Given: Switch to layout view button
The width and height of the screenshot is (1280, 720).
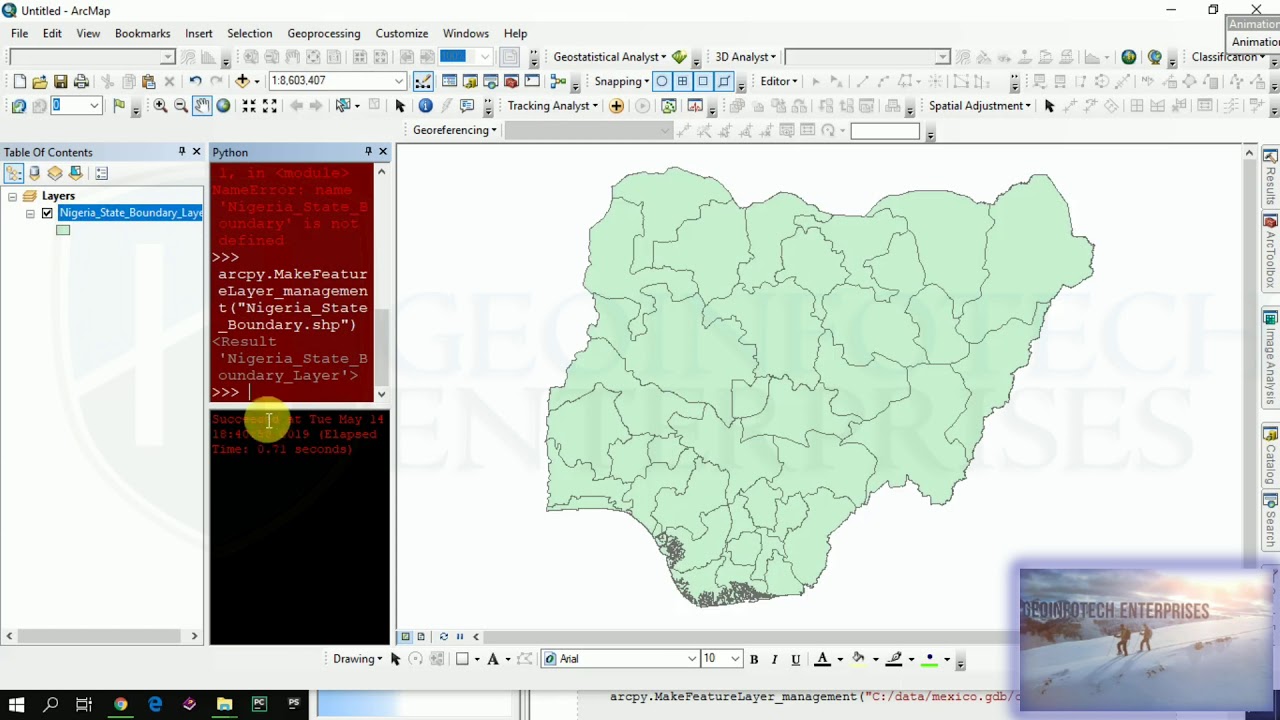Looking at the screenshot, I should pos(421,636).
